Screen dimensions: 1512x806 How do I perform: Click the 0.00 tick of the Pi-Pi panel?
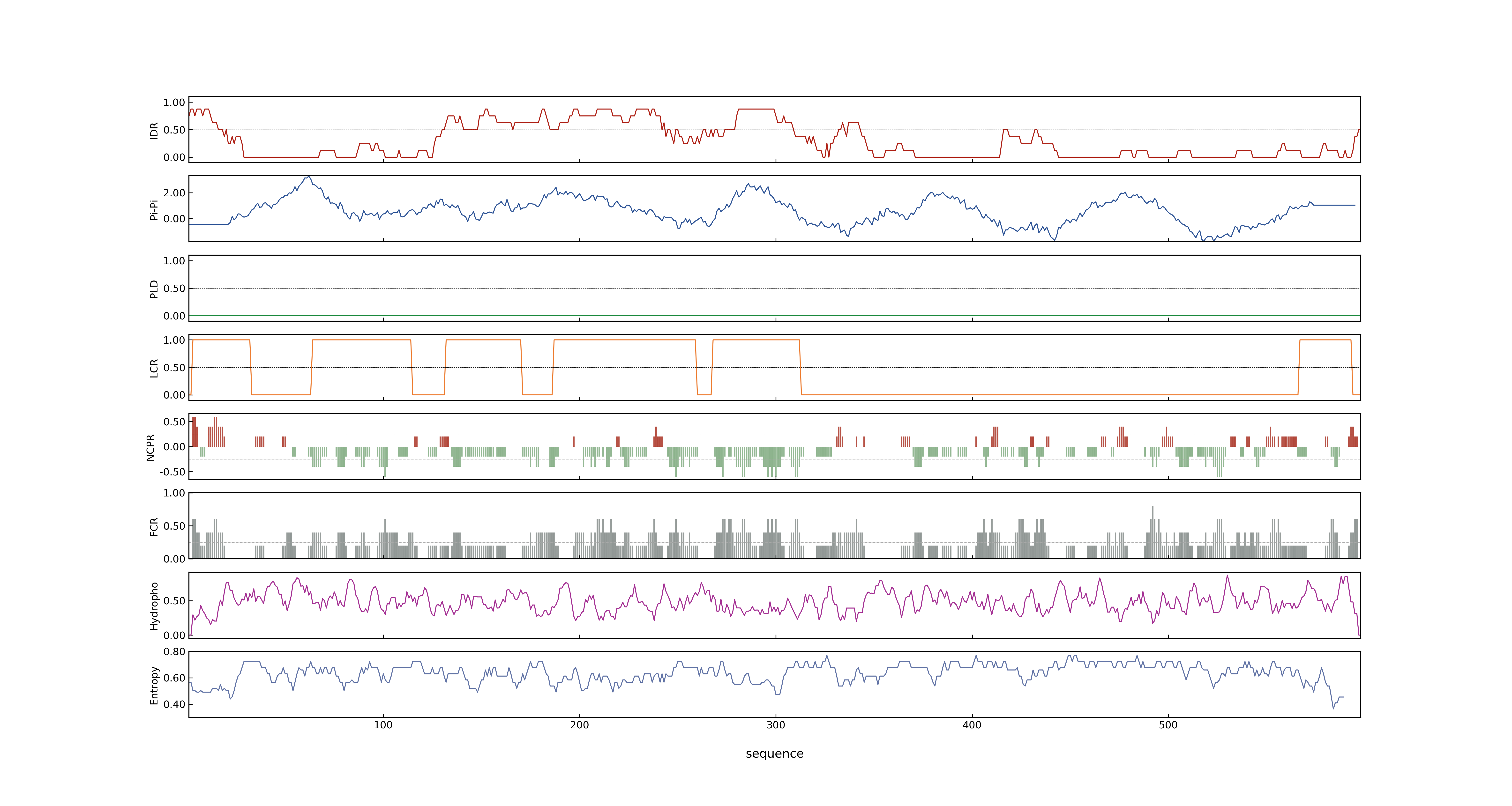174,219
